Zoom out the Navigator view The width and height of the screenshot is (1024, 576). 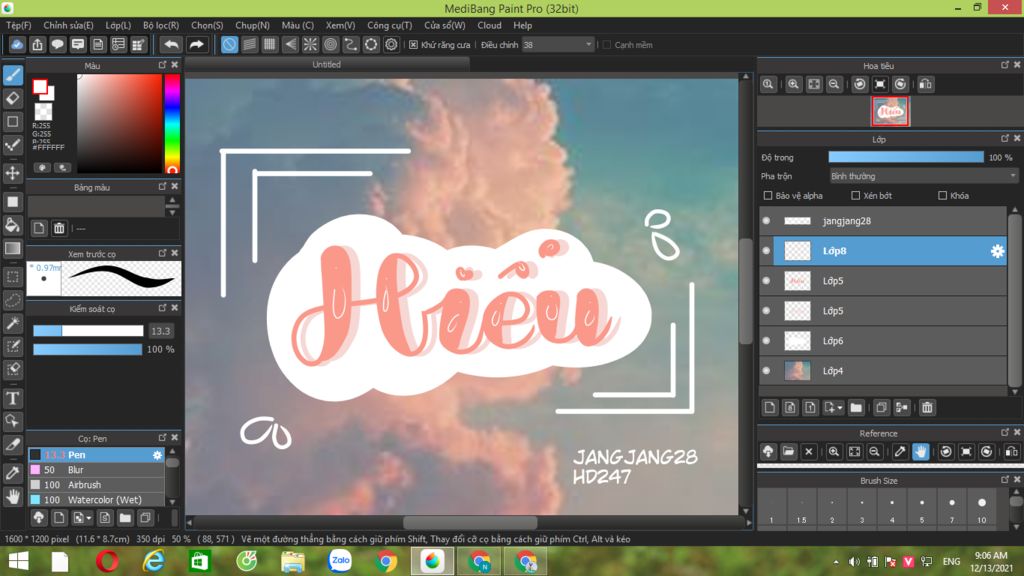click(x=834, y=84)
